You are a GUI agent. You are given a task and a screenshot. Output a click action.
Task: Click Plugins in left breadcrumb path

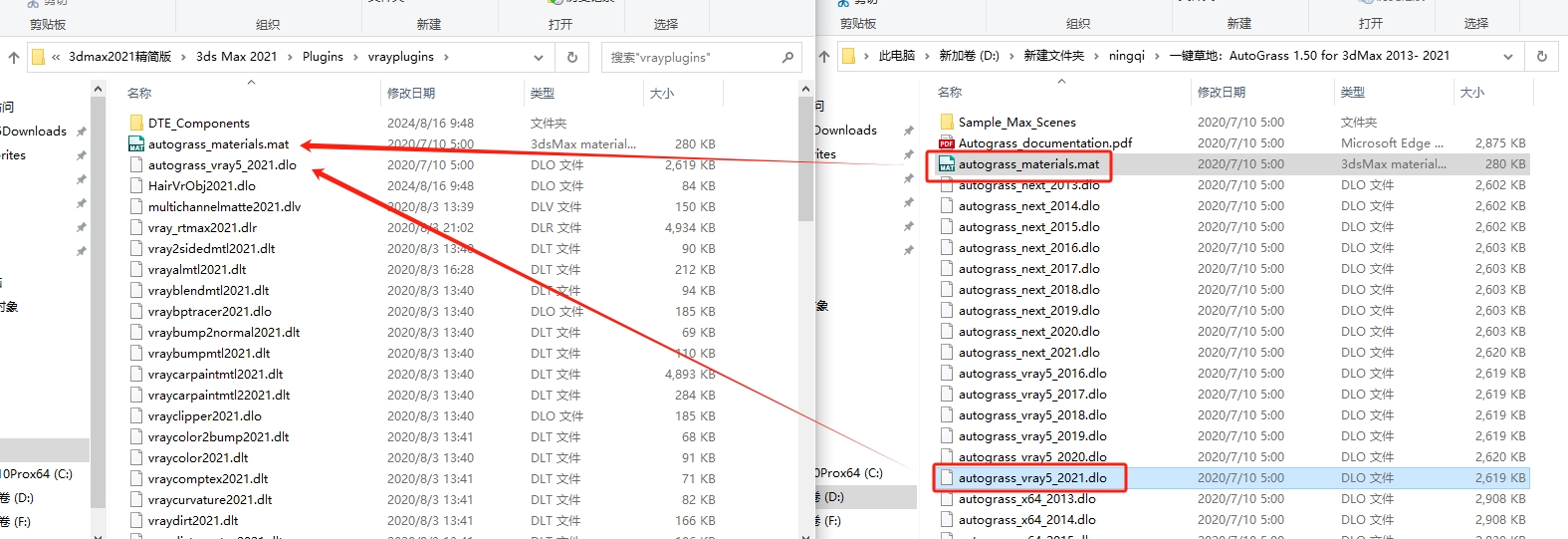323,57
